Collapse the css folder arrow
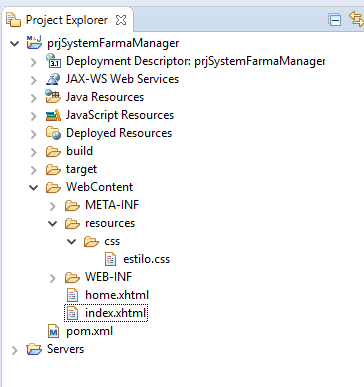 pyautogui.click(x=72, y=241)
